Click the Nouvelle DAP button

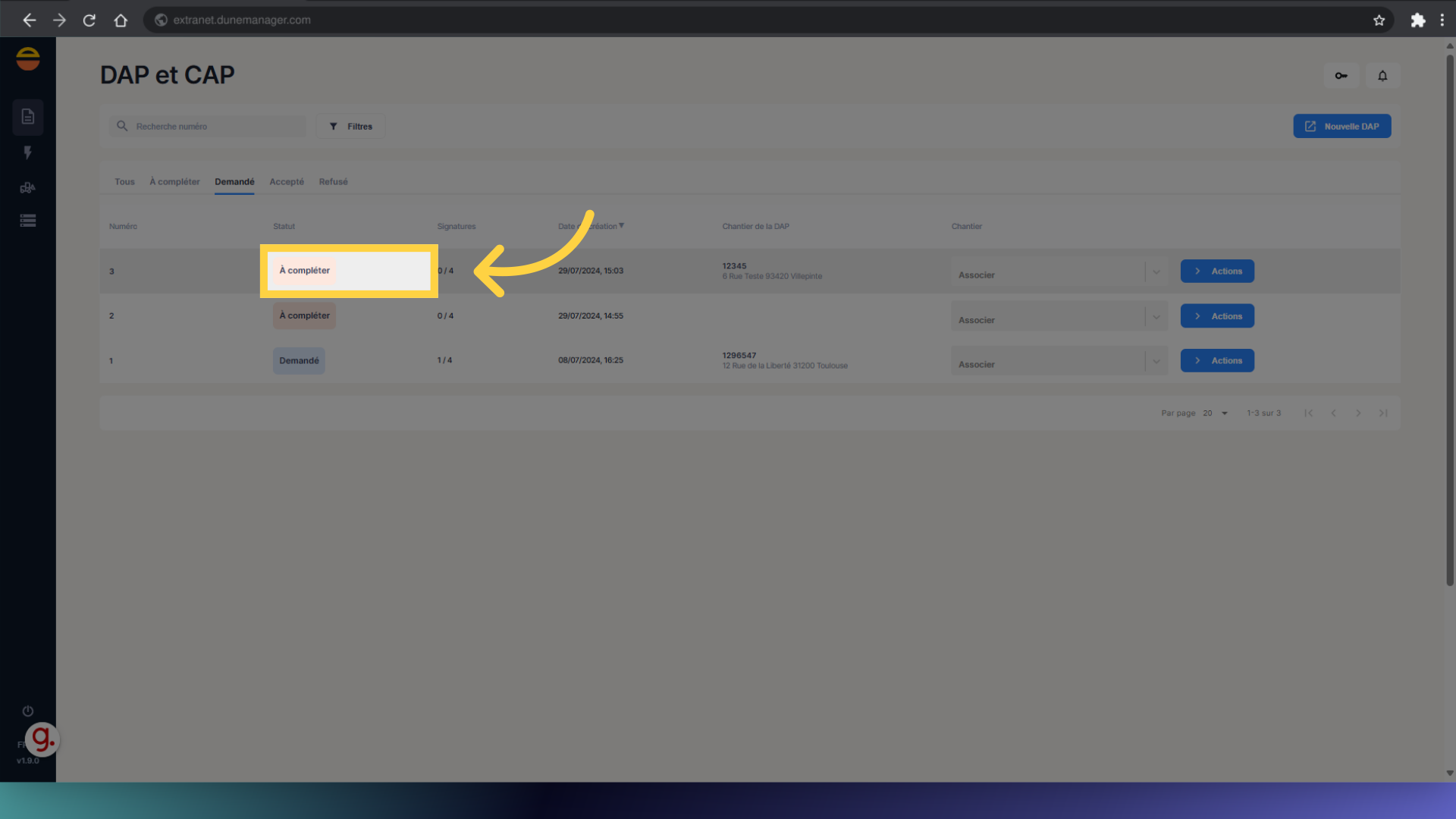click(x=1341, y=127)
